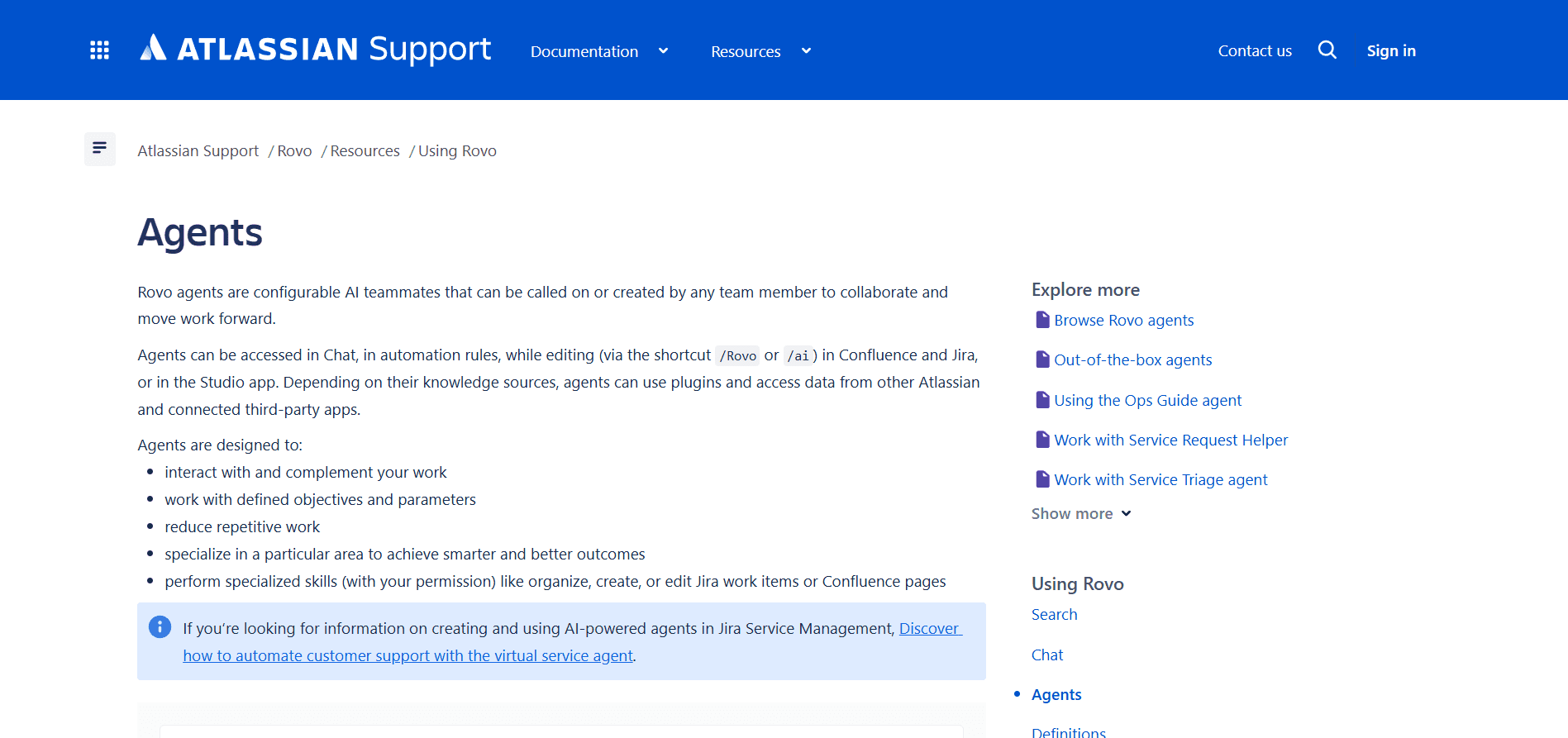Click the Atlassian Support logo
This screenshot has height=738, width=1568.
coord(315,49)
